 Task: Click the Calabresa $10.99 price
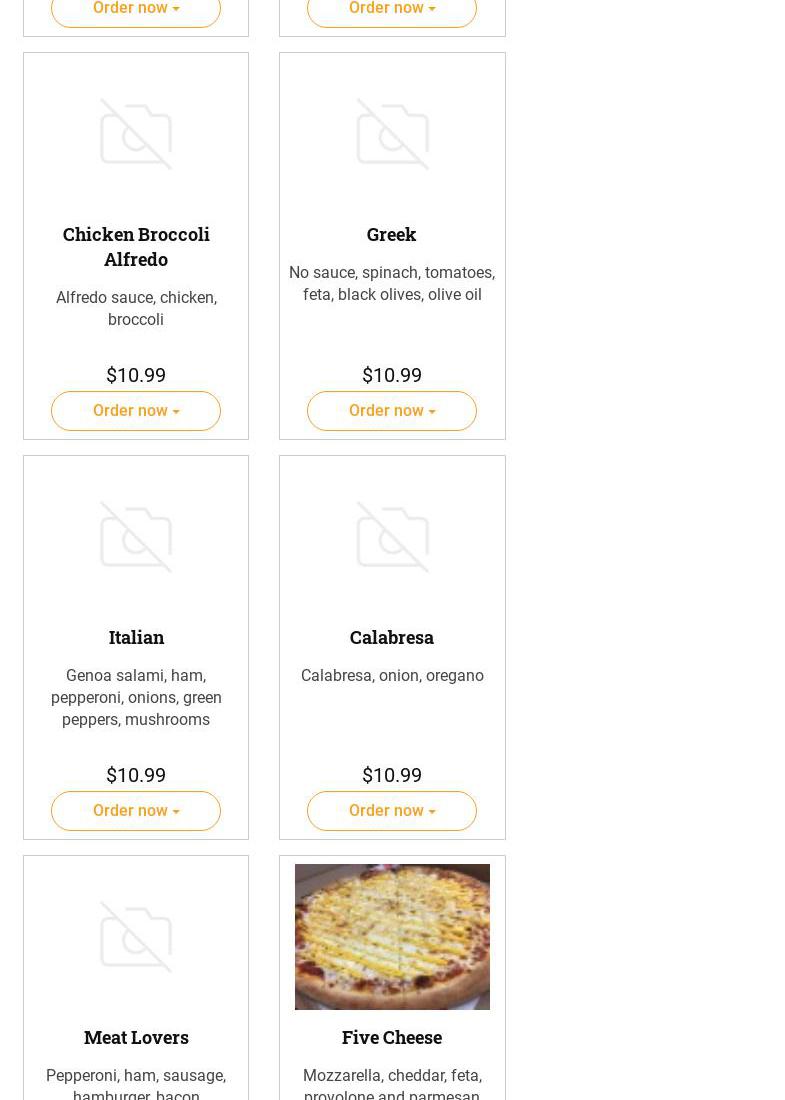(x=392, y=775)
